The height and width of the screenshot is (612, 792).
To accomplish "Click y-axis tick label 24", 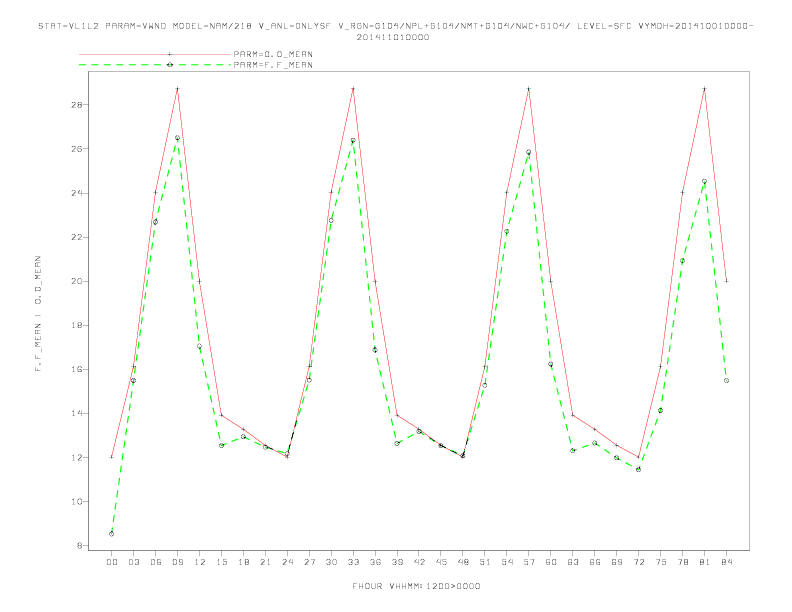I will click(77, 193).
